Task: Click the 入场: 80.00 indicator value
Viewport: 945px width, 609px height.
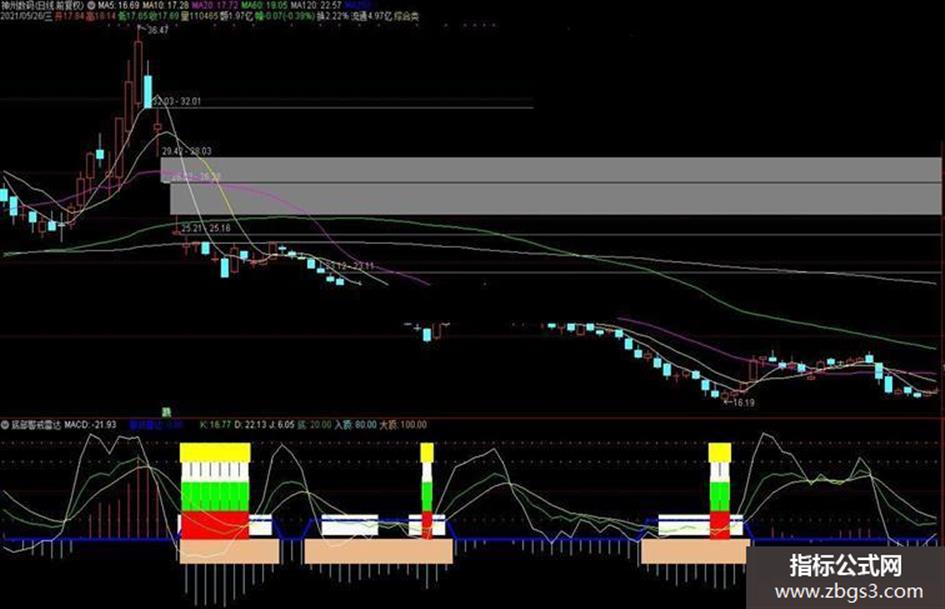Action: pos(356,424)
